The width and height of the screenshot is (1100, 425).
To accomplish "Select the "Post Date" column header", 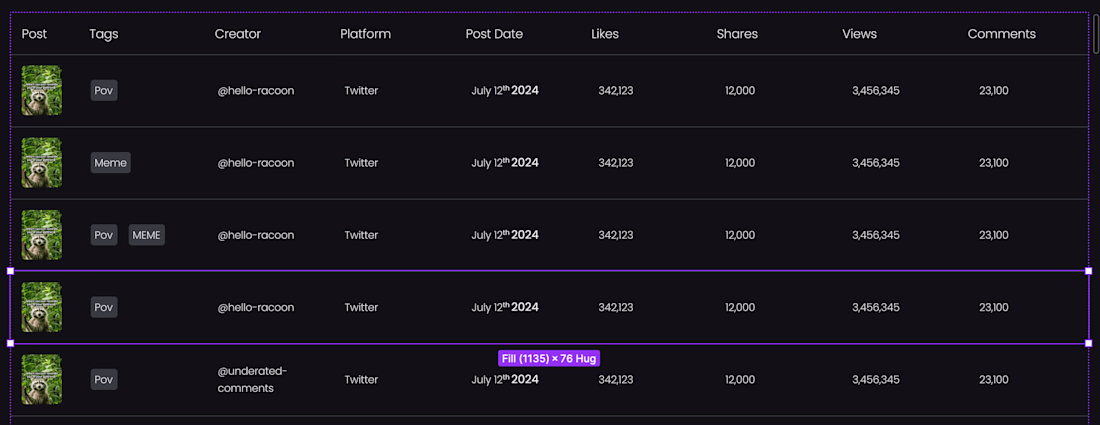I will (494, 34).
